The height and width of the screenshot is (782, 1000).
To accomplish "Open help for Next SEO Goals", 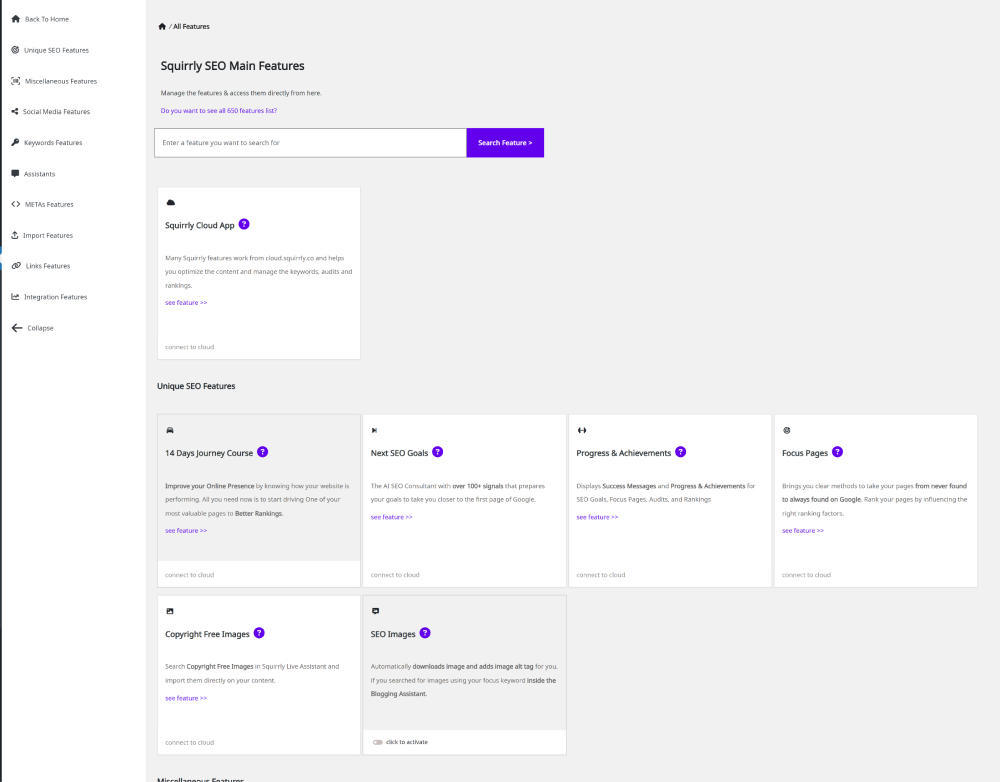I will (438, 452).
